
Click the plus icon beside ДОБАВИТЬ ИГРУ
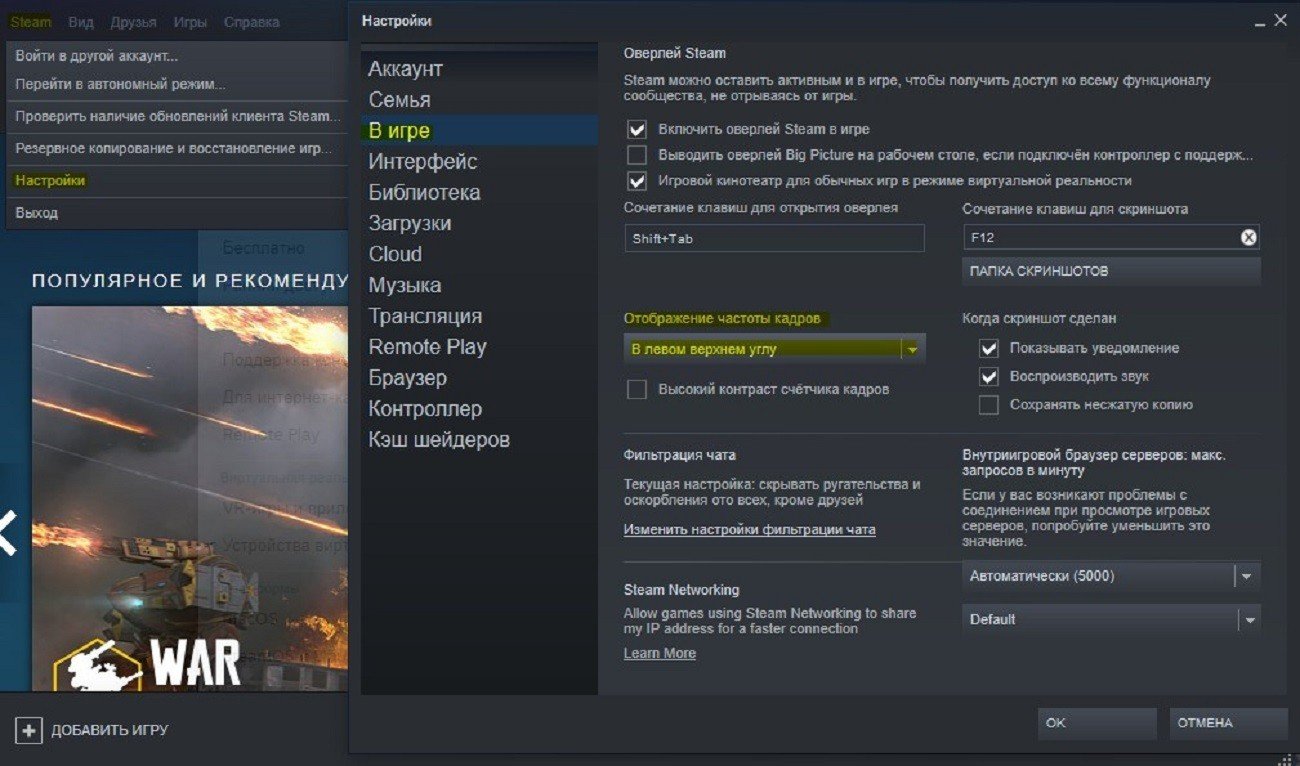tap(29, 730)
